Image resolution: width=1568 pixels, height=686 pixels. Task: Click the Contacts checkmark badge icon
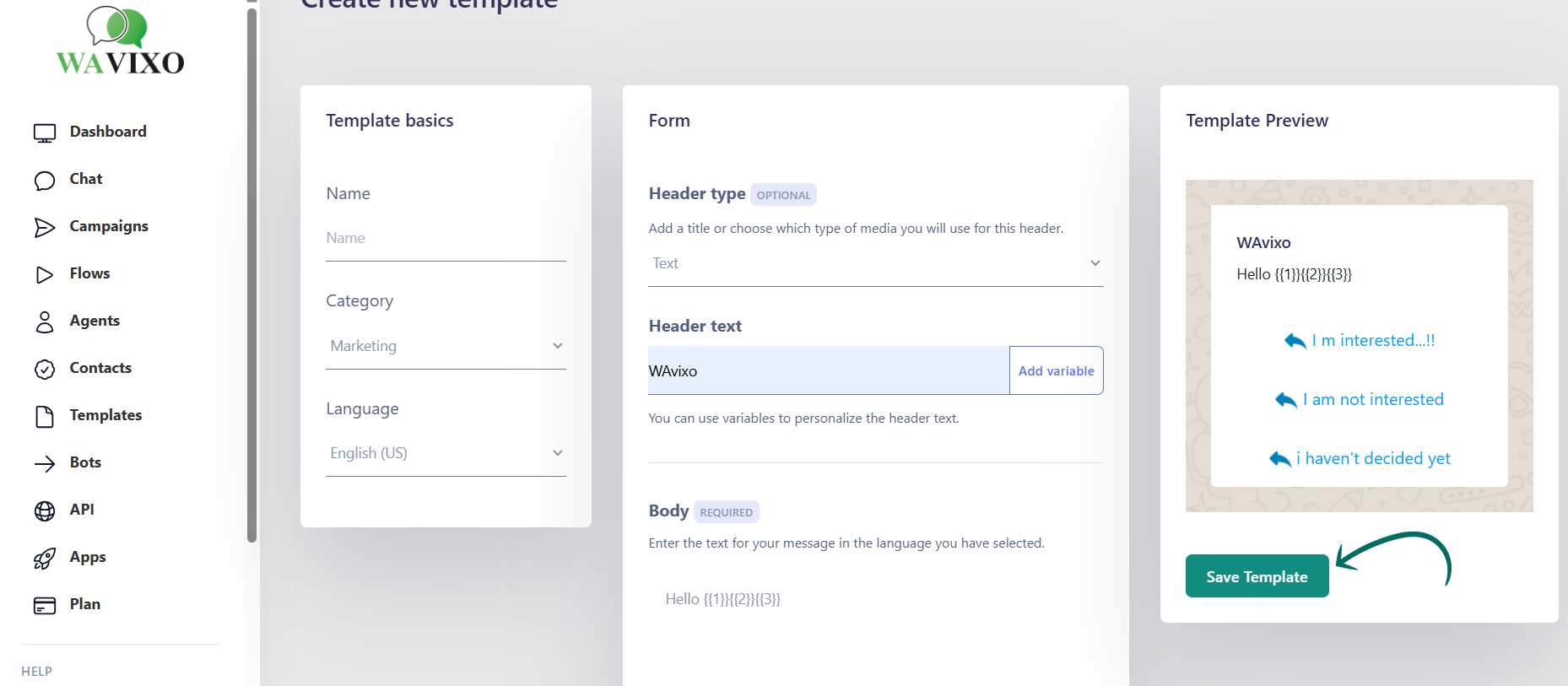pyautogui.click(x=45, y=369)
